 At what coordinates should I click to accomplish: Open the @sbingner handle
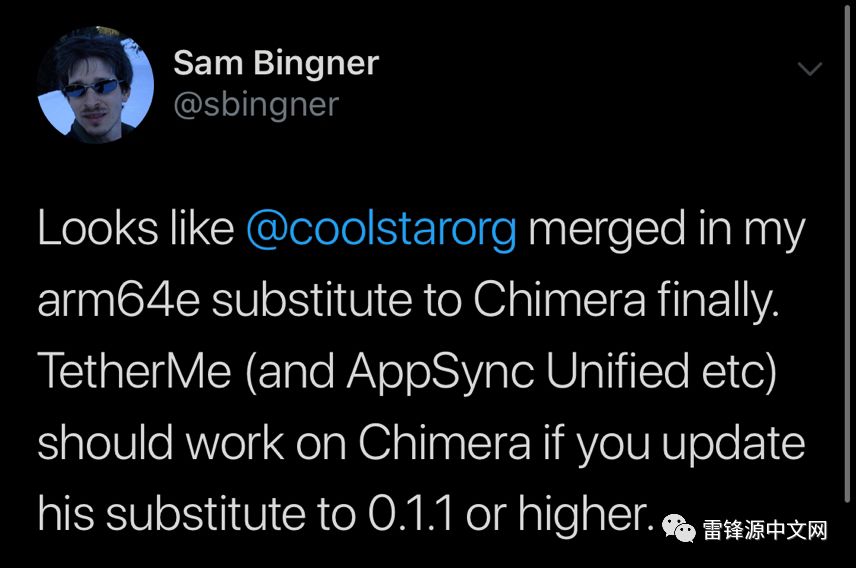point(257,104)
